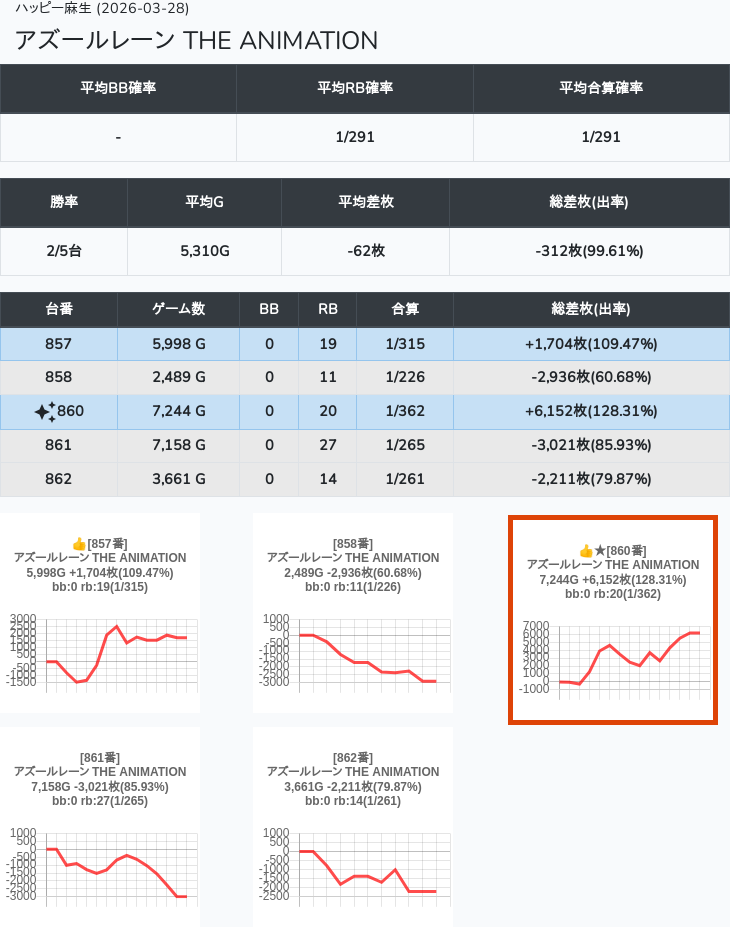
Task: Select machine number 858 in the table
Action: coord(59,377)
